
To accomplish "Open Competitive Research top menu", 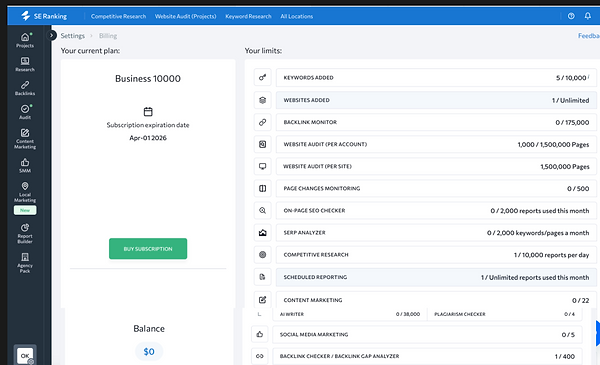I will (x=118, y=16).
